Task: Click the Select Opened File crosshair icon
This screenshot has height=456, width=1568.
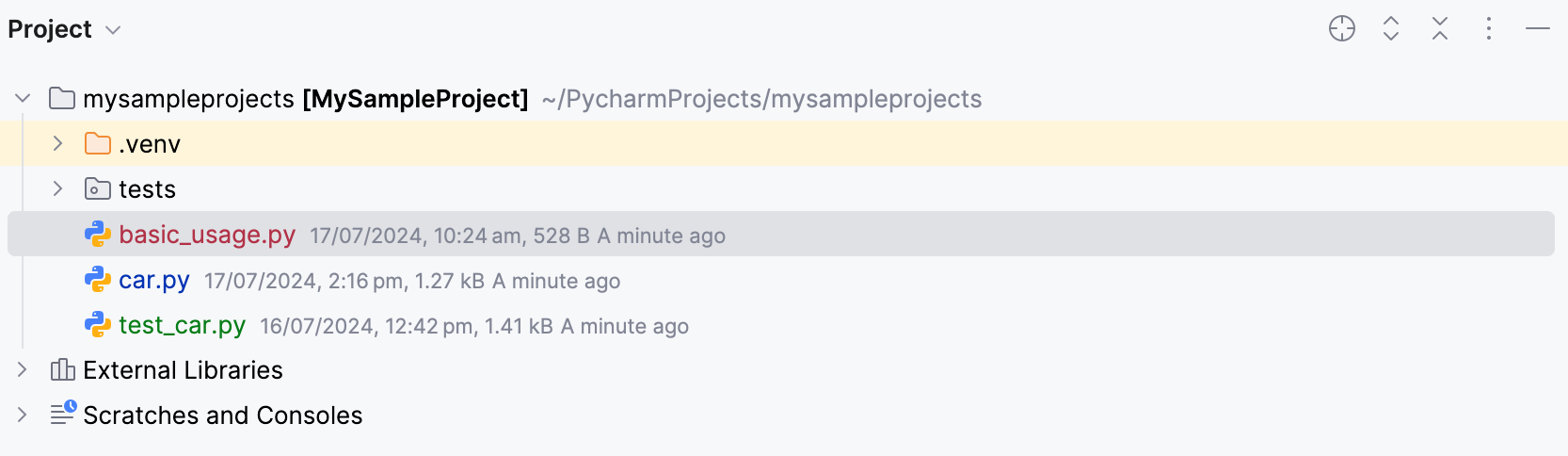Action: click(x=1341, y=29)
